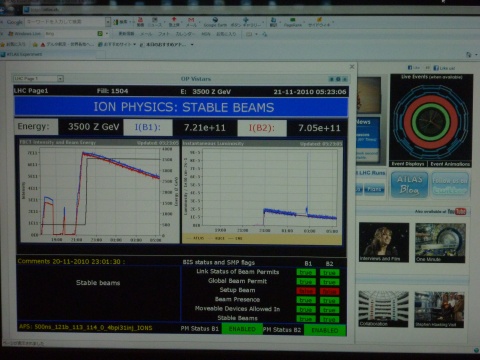Open the Gmail toolbar icon
The height and width of the screenshot is (360, 480).
point(191,22)
